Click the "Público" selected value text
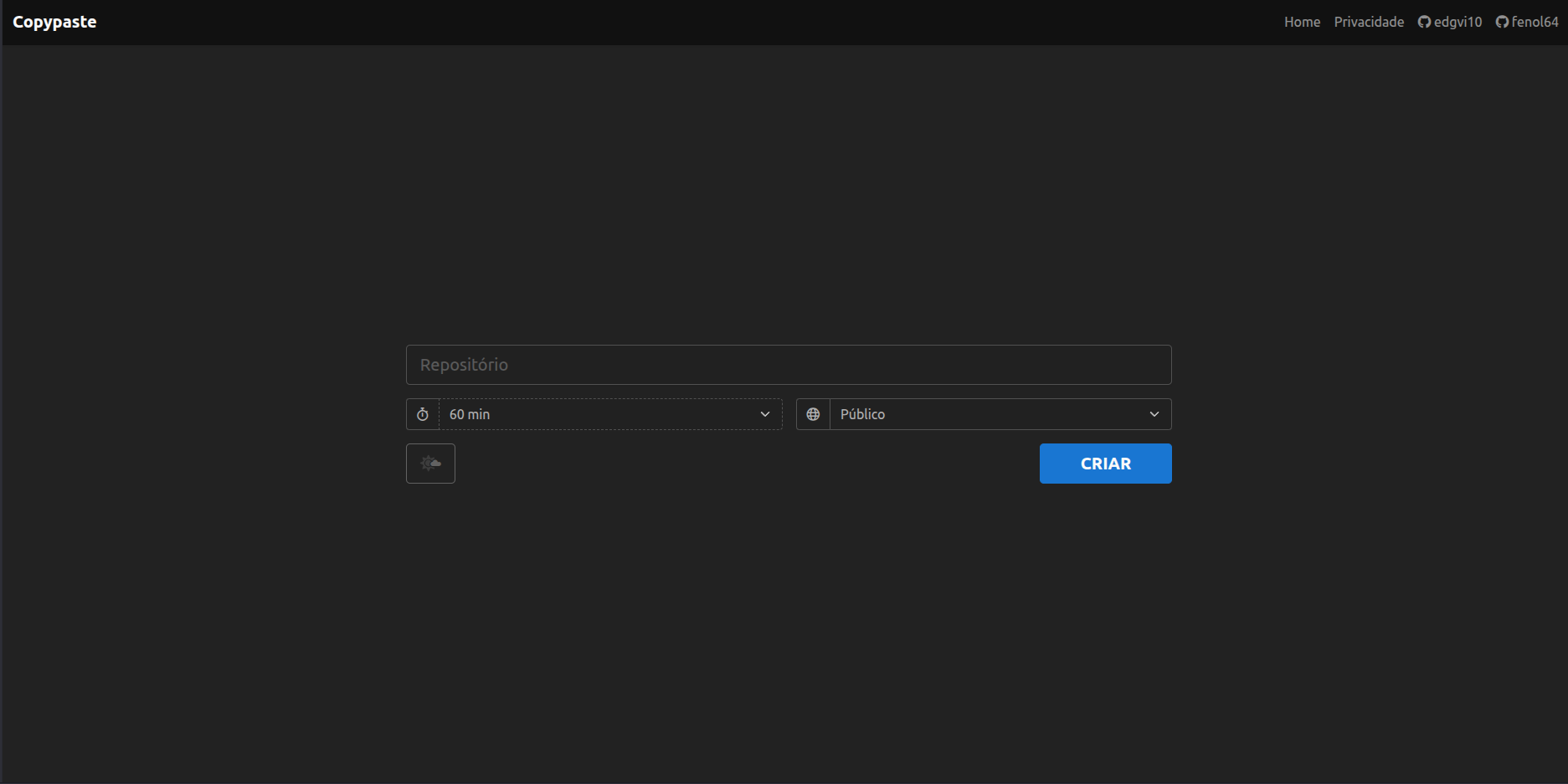1568x784 pixels. (862, 414)
